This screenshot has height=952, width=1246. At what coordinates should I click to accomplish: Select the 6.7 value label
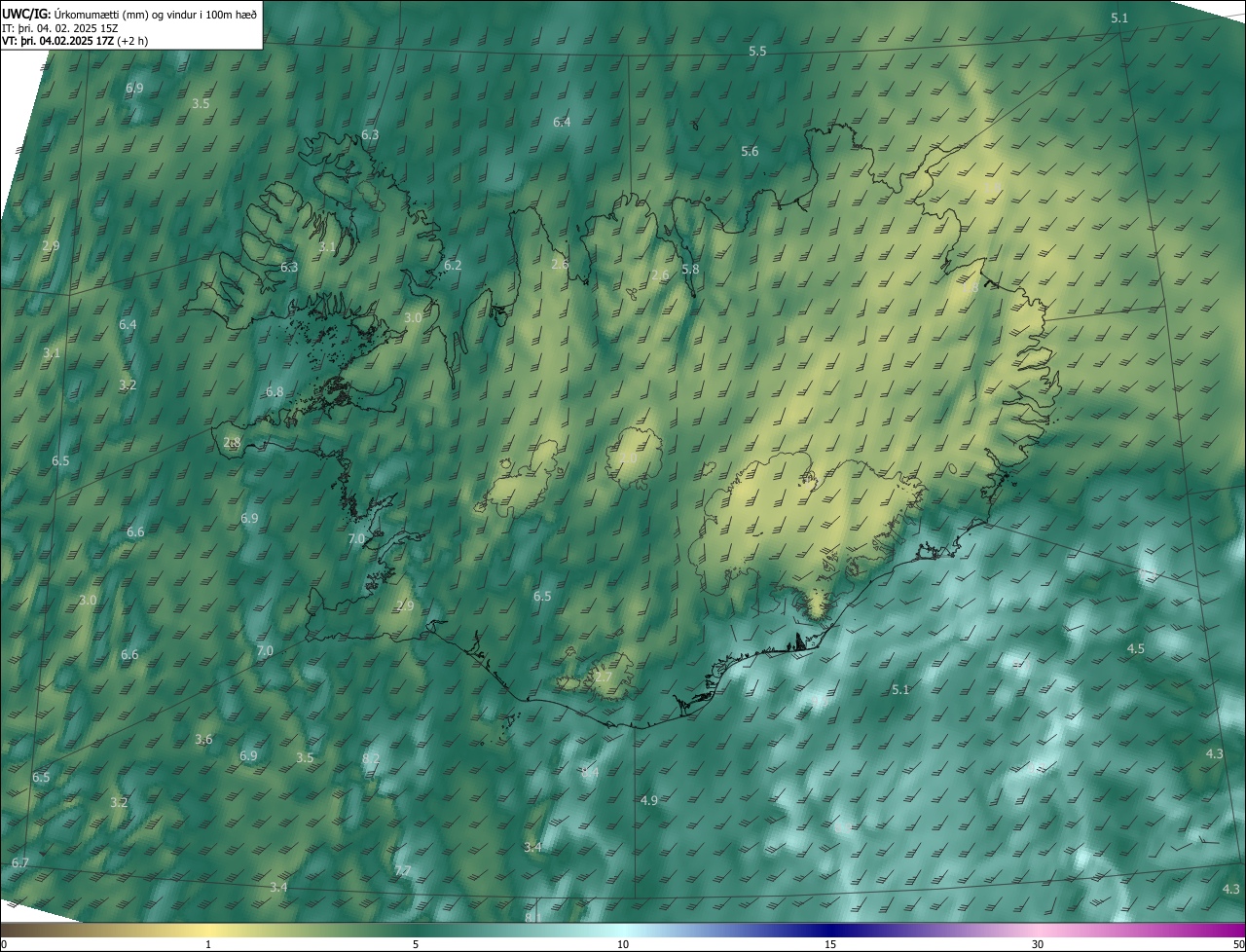coord(20,862)
